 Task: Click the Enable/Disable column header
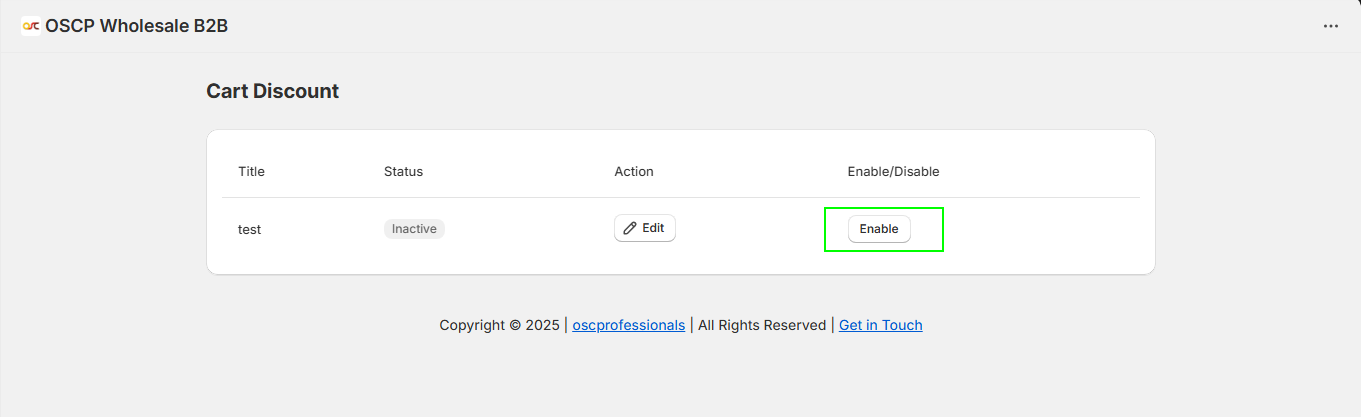(893, 171)
